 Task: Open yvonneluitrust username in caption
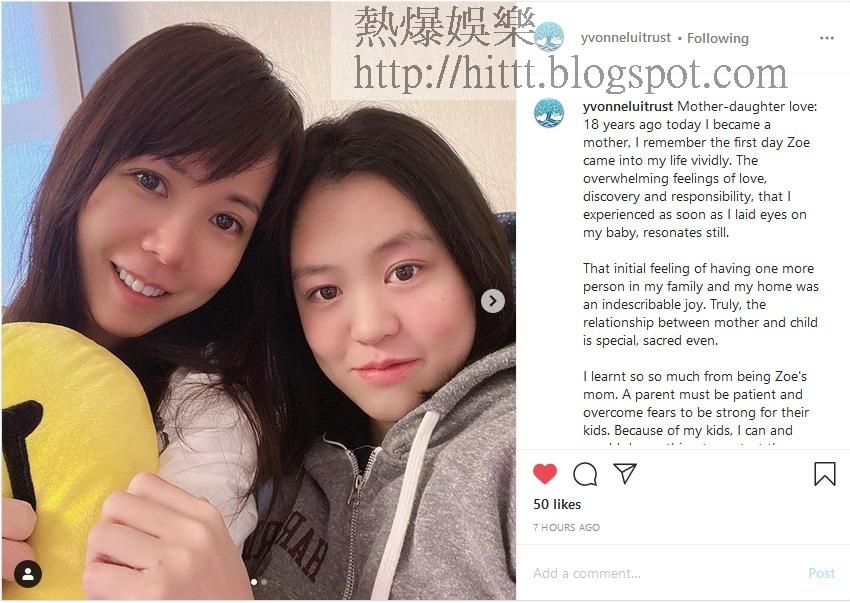(x=628, y=107)
